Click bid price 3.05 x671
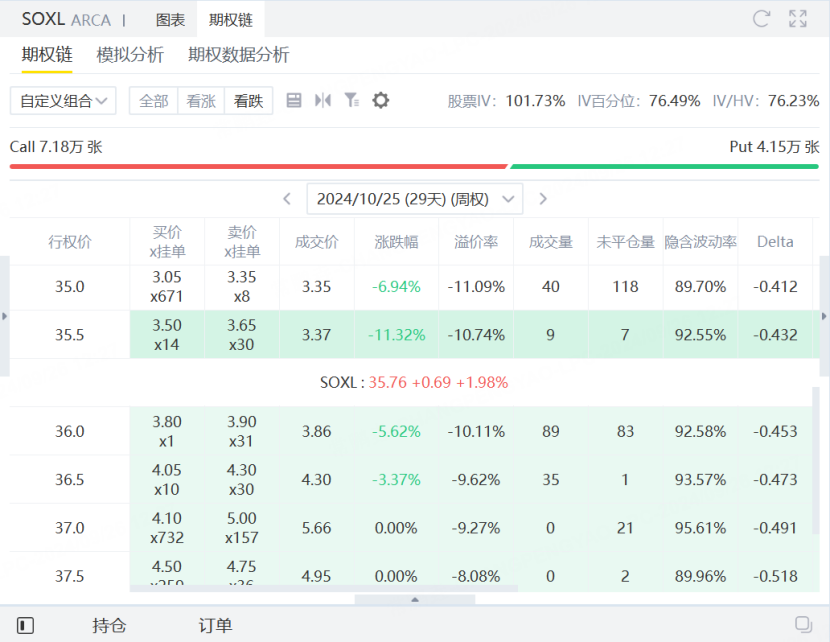The image size is (830, 642). 167,286
